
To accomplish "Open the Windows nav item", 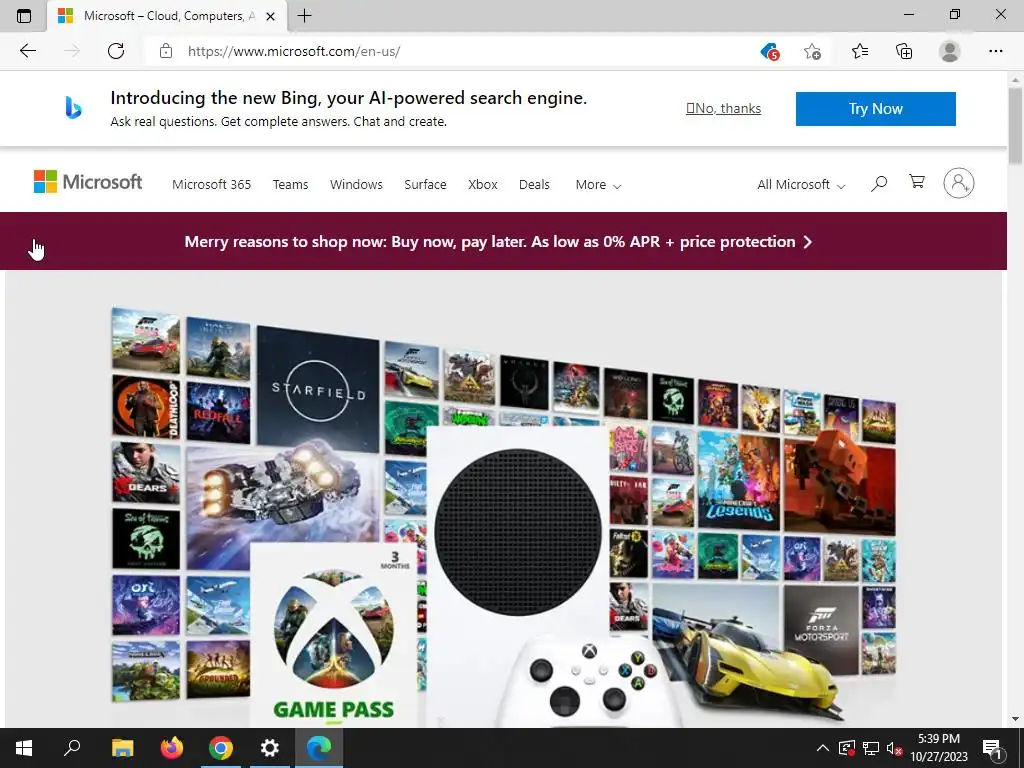I will pos(356,185).
